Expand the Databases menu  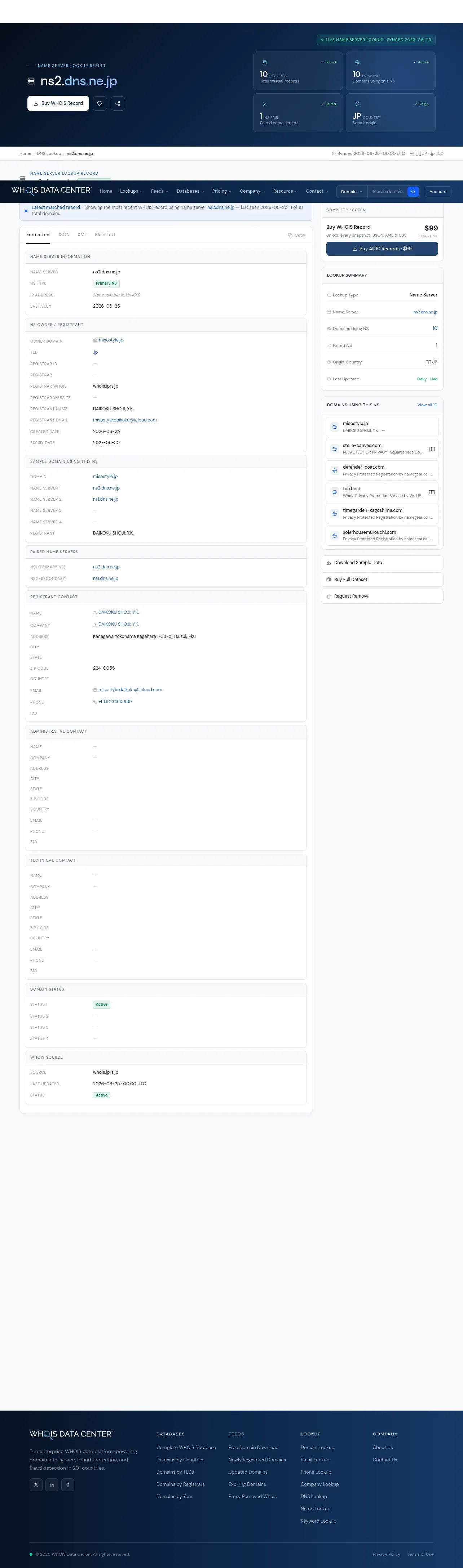point(190,191)
